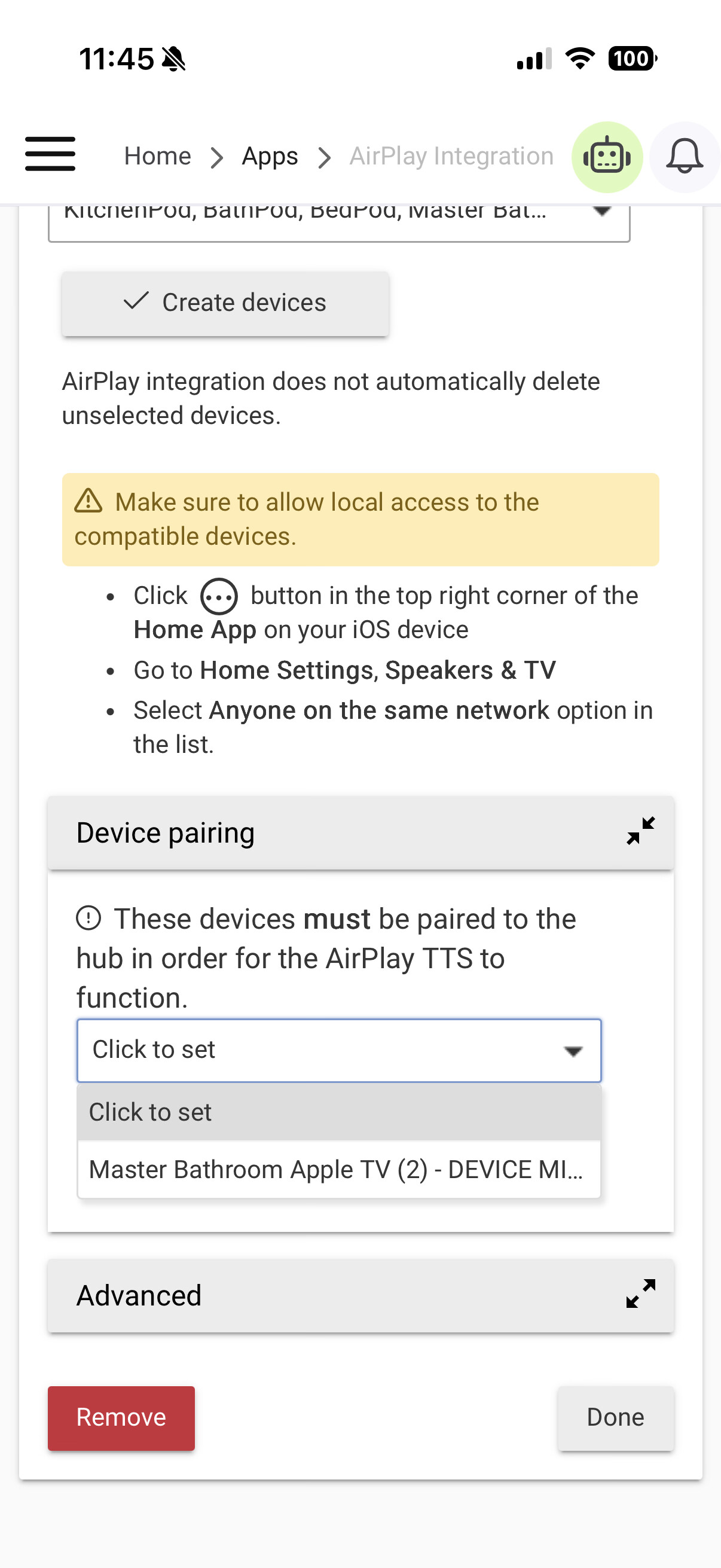The width and height of the screenshot is (721, 1568).
Task: Navigate to Apps breadcrumb
Action: [270, 157]
